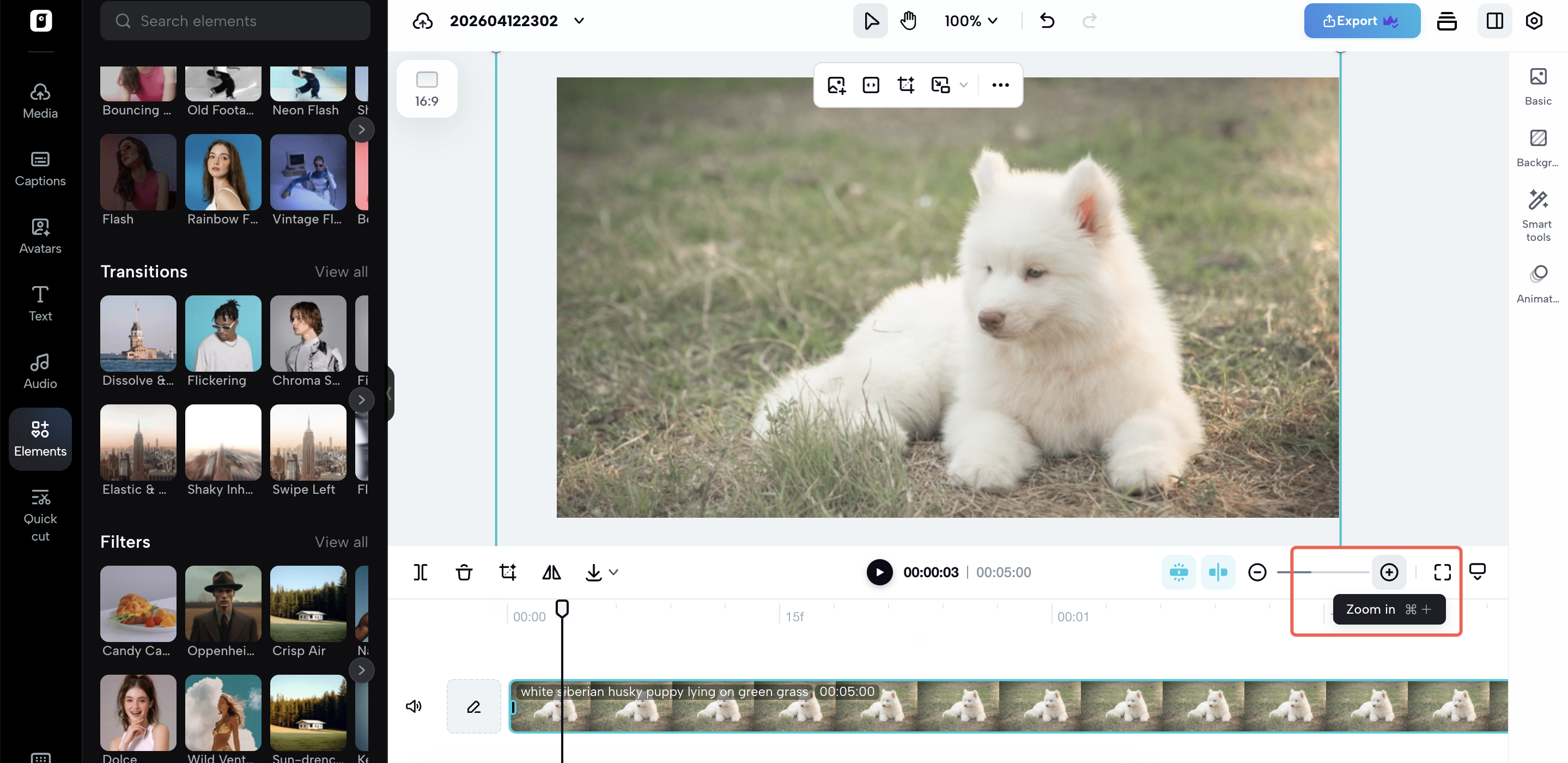This screenshot has width=1568, height=763.
Task: Crop the video from the floating canvas toolbar
Action: coord(905,84)
